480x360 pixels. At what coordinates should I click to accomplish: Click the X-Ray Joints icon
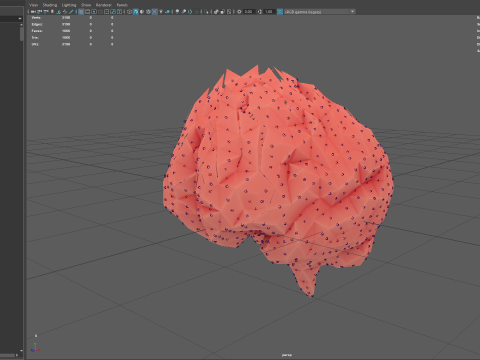[x=229, y=12]
